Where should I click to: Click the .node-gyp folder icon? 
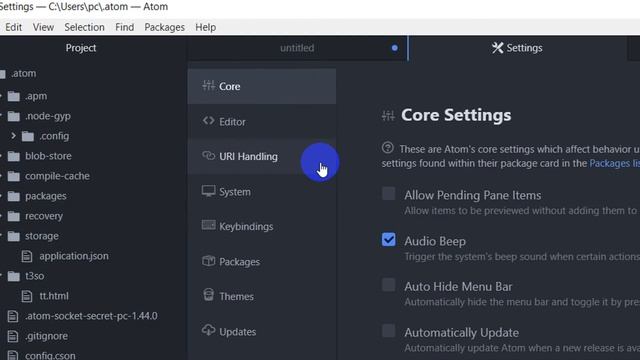pos(13,116)
